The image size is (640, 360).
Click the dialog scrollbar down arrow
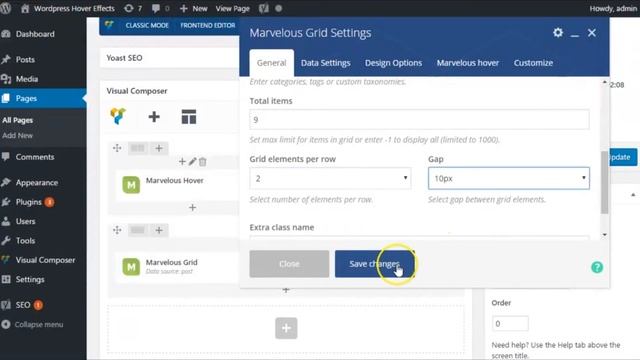(x=604, y=235)
